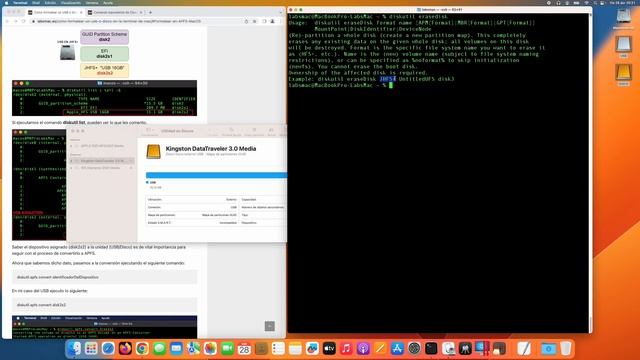Viewport: 640px width, 360px height.
Task: Expand the last disk in Disk Utility sidebar
Action: 72,168
